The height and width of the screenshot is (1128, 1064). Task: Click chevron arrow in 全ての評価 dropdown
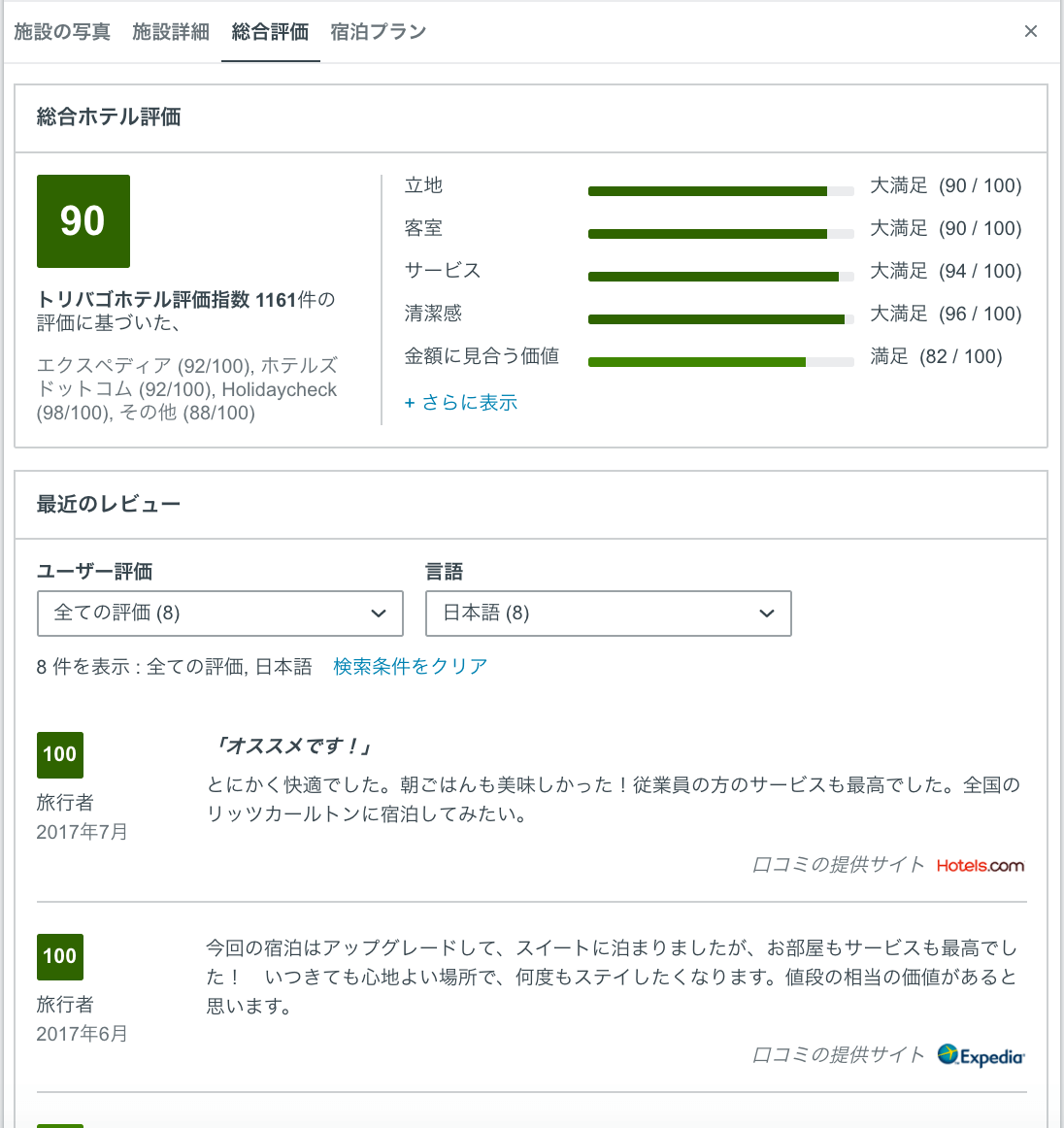[x=379, y=614]
